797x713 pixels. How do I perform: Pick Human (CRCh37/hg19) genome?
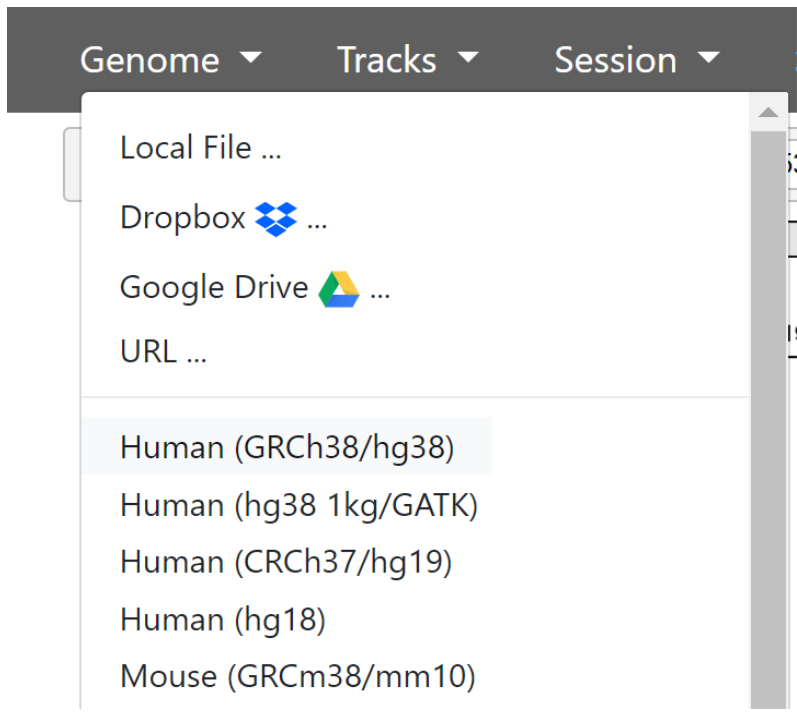click(x=286, y=562)
